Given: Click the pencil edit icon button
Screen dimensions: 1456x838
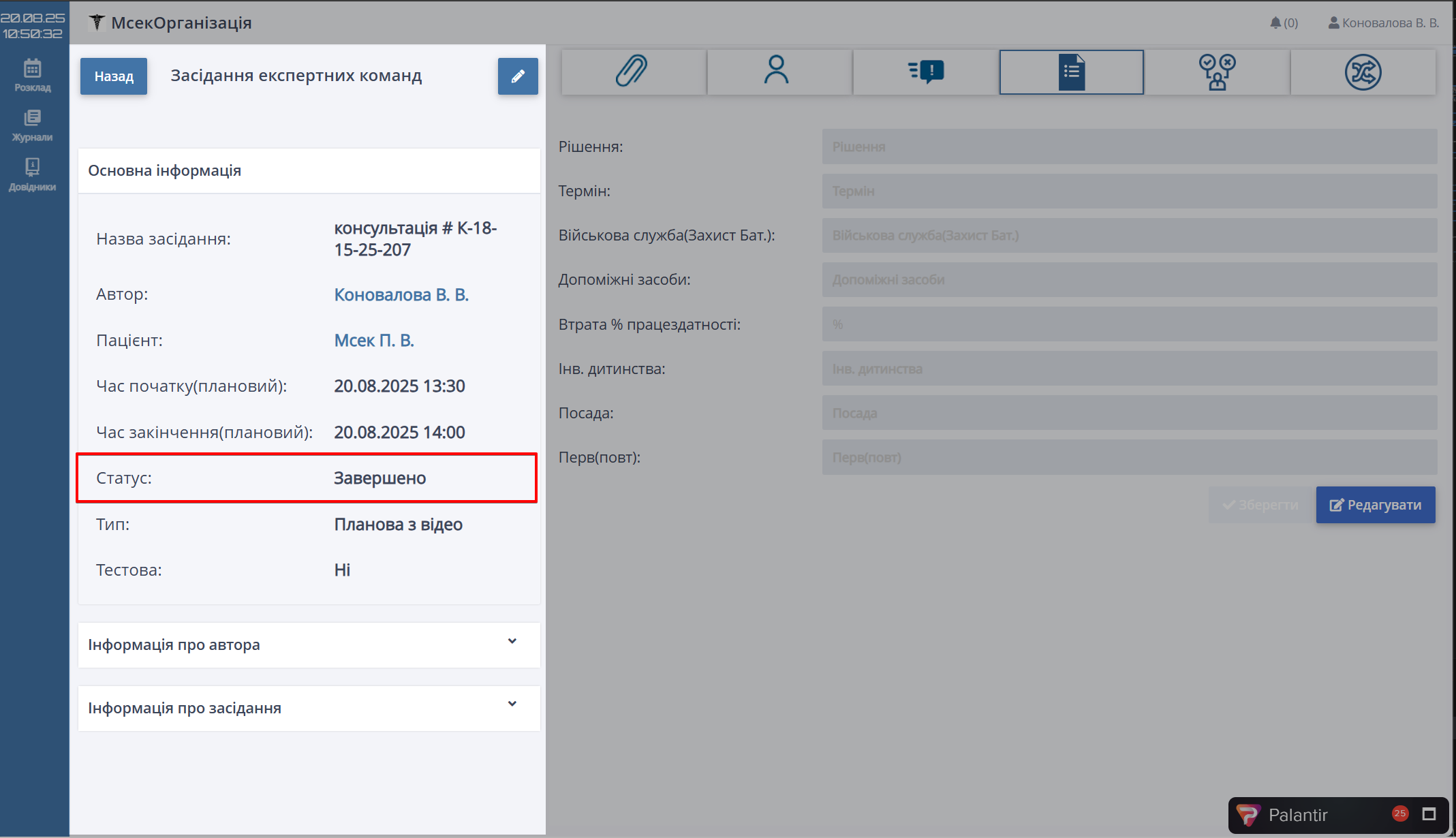Looking at the screenshot, I should (x=518, y=76).
